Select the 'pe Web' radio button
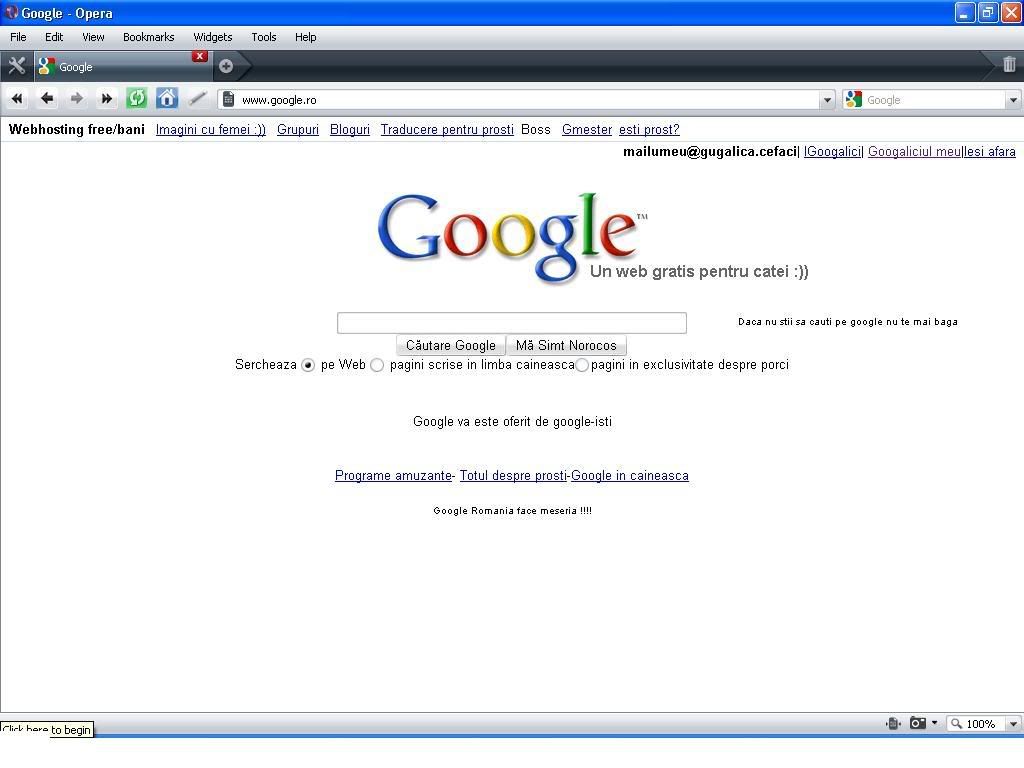Screen dimensions: 1024x768 coord(308,365)
